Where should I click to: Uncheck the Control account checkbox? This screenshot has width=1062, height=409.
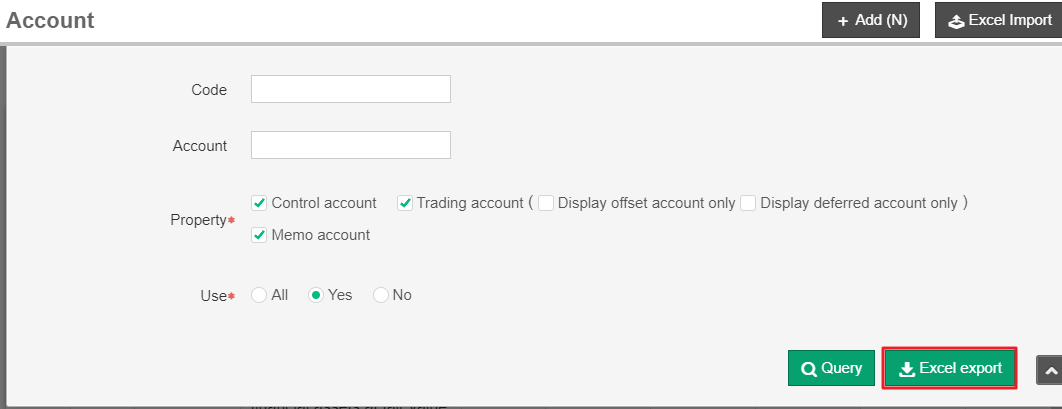pos(259,203)
